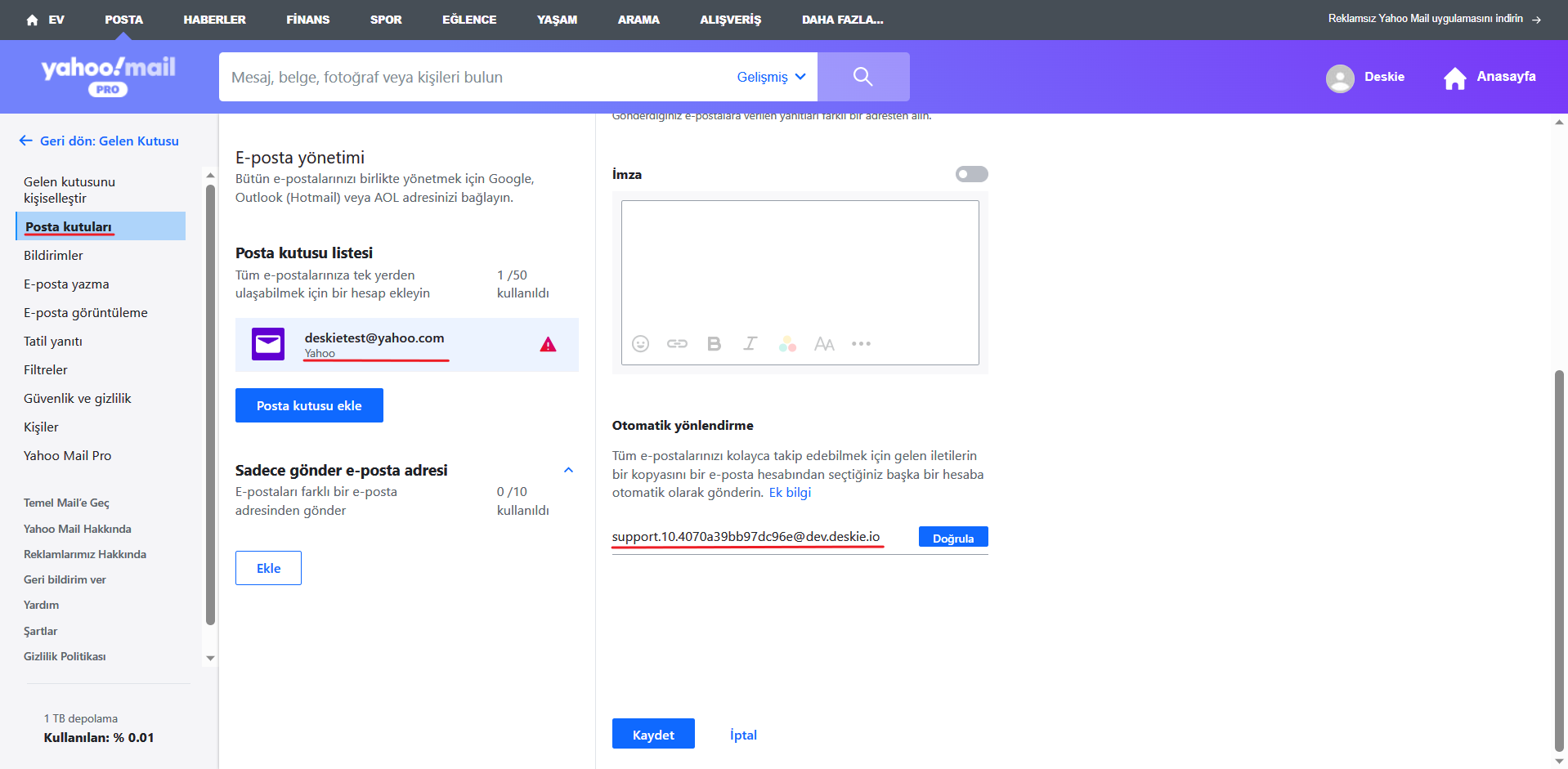Click the Posta kutusu ekle button
Viewport: 1568px width, 769px height.
(x=309, y=405)
